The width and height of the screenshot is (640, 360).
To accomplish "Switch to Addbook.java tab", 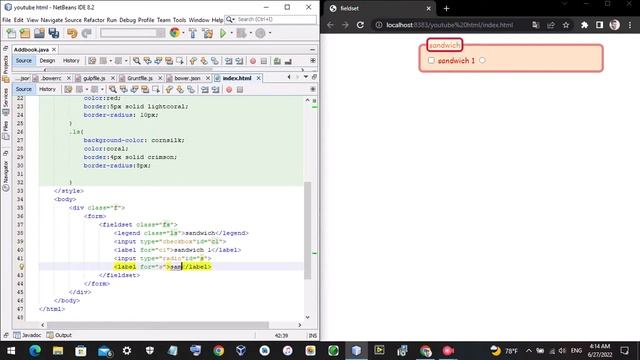I will (x=31, y=49).
